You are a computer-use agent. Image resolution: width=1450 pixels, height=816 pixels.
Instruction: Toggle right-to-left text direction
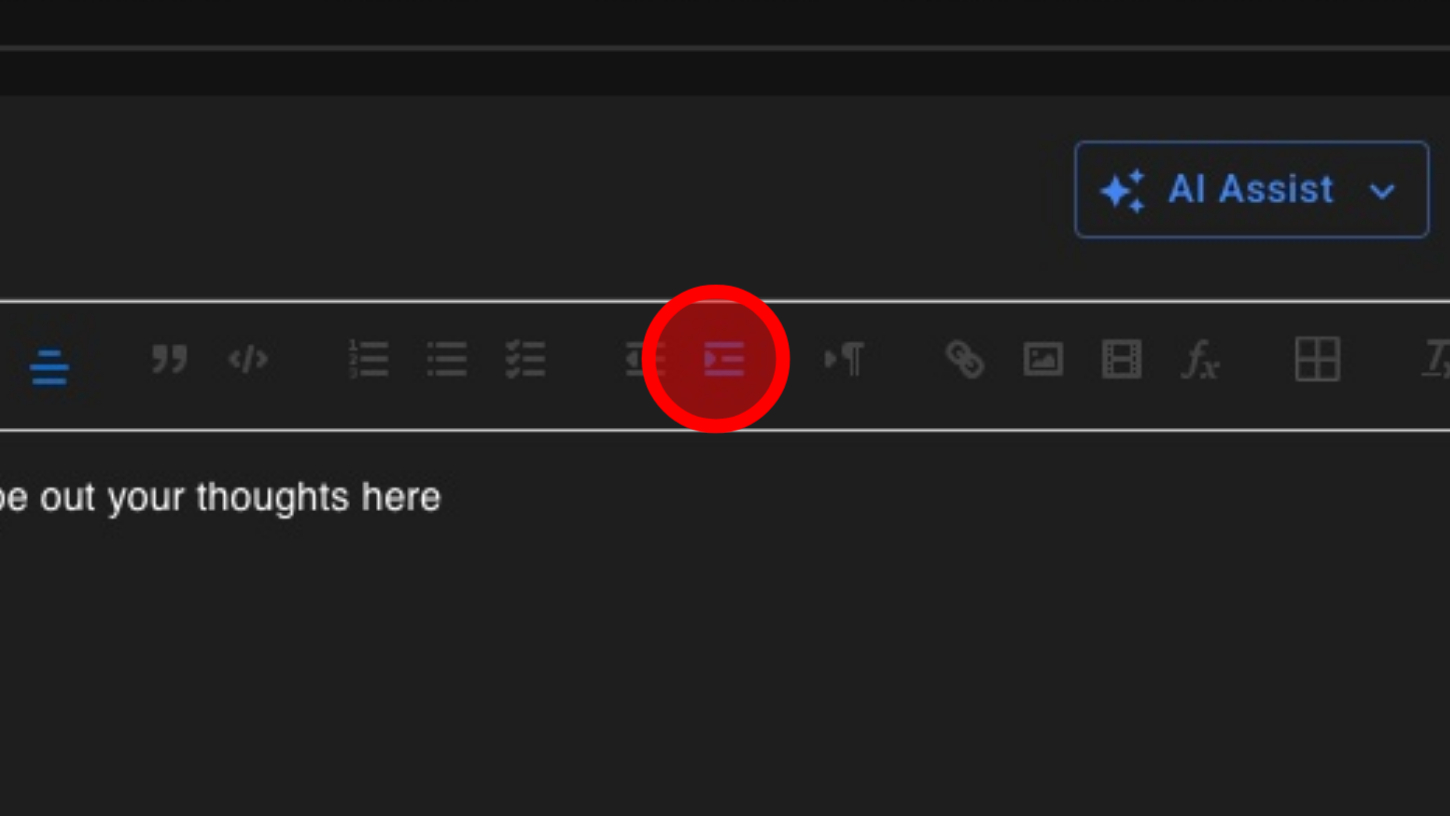(x=844, y=359)
